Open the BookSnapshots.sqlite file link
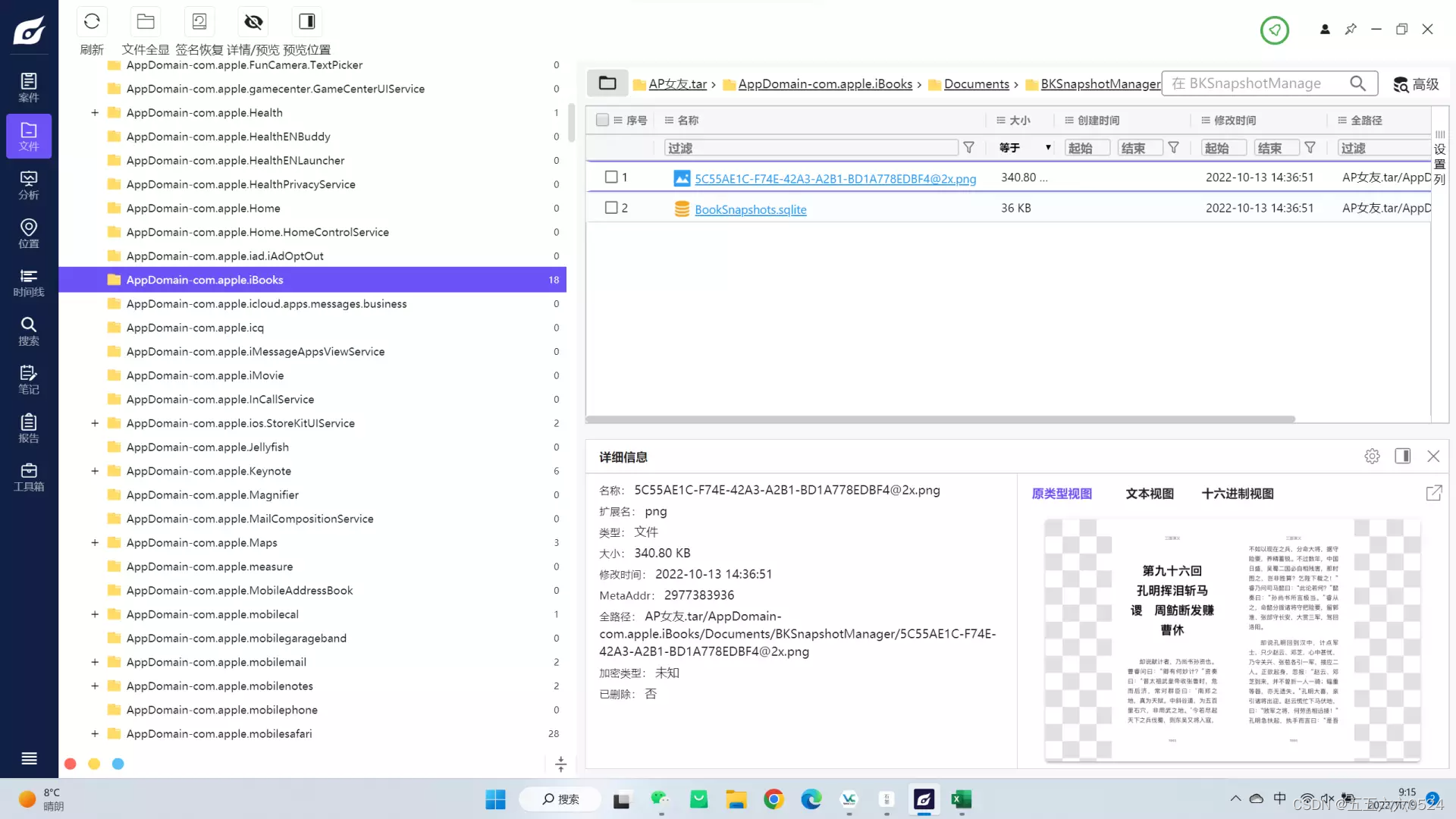Screen dimensions: 1456x819 tap(750, 209)
